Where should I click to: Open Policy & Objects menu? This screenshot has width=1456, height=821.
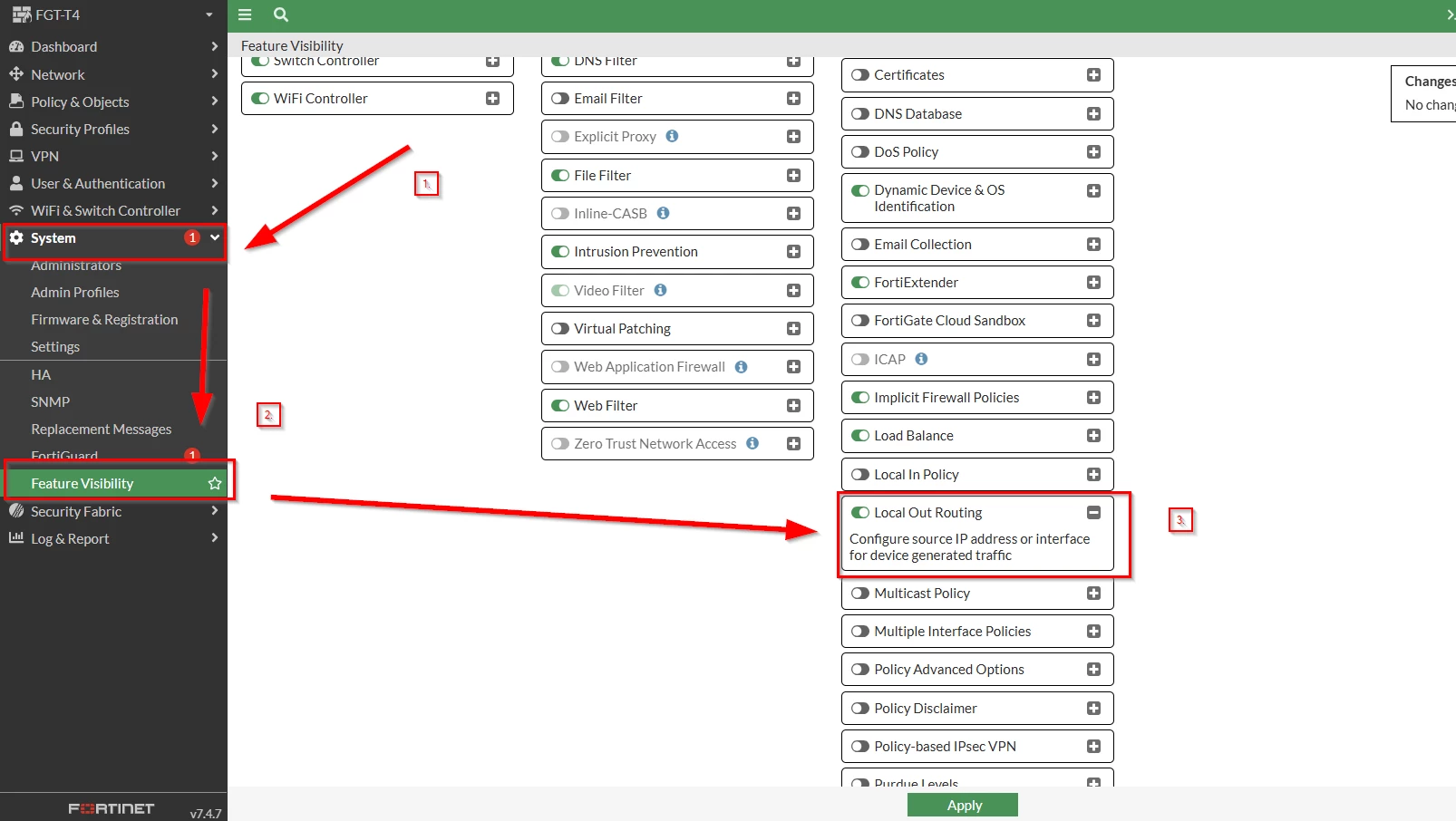pyautogui.click(x=113, y=101)
